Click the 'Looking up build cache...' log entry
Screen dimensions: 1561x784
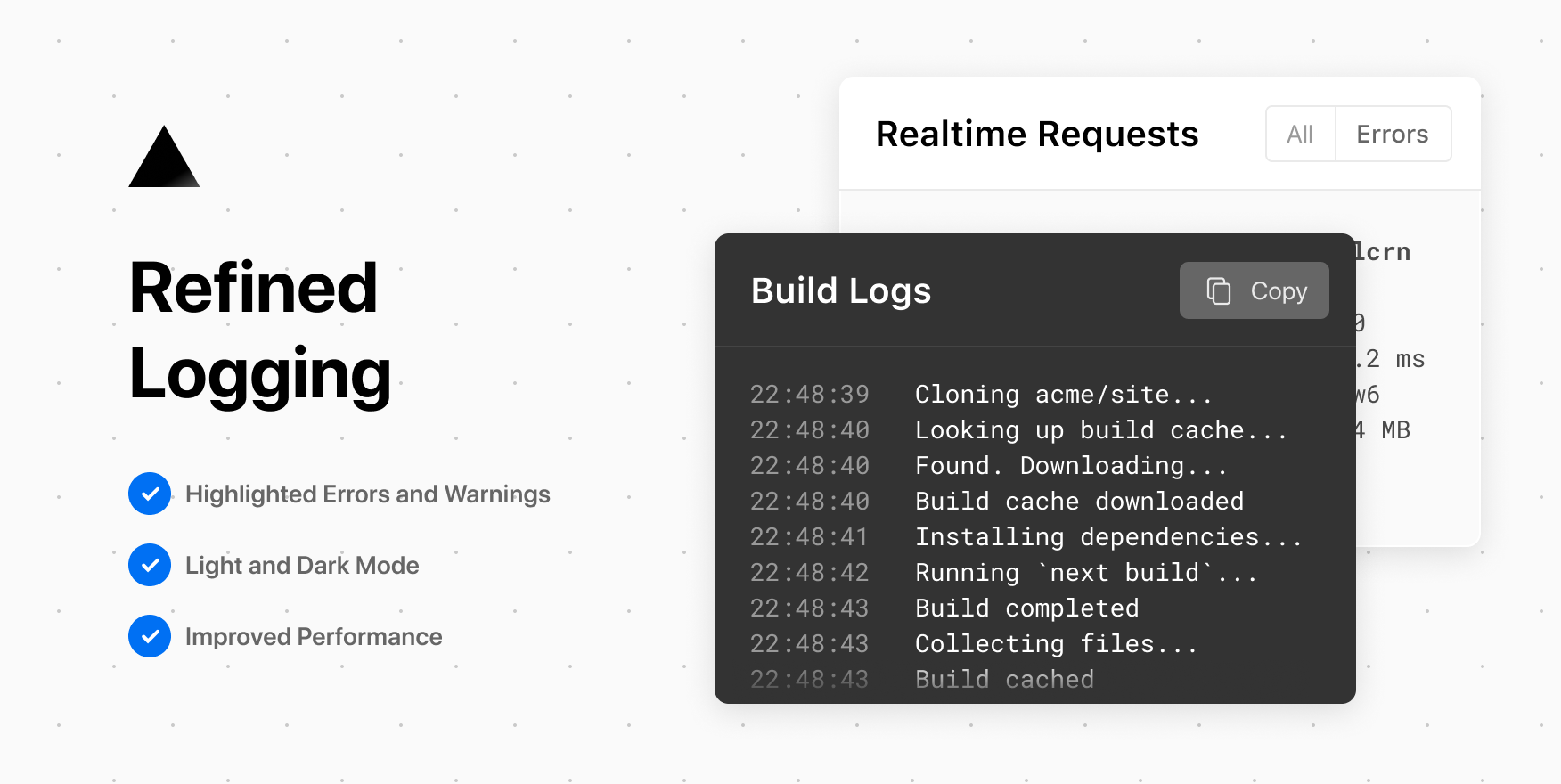coord(1100,430)
